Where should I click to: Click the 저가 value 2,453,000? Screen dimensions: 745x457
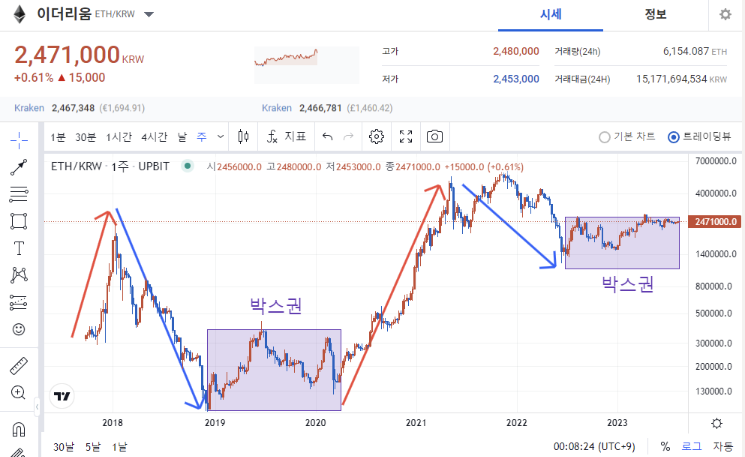(x=516, y=79)
